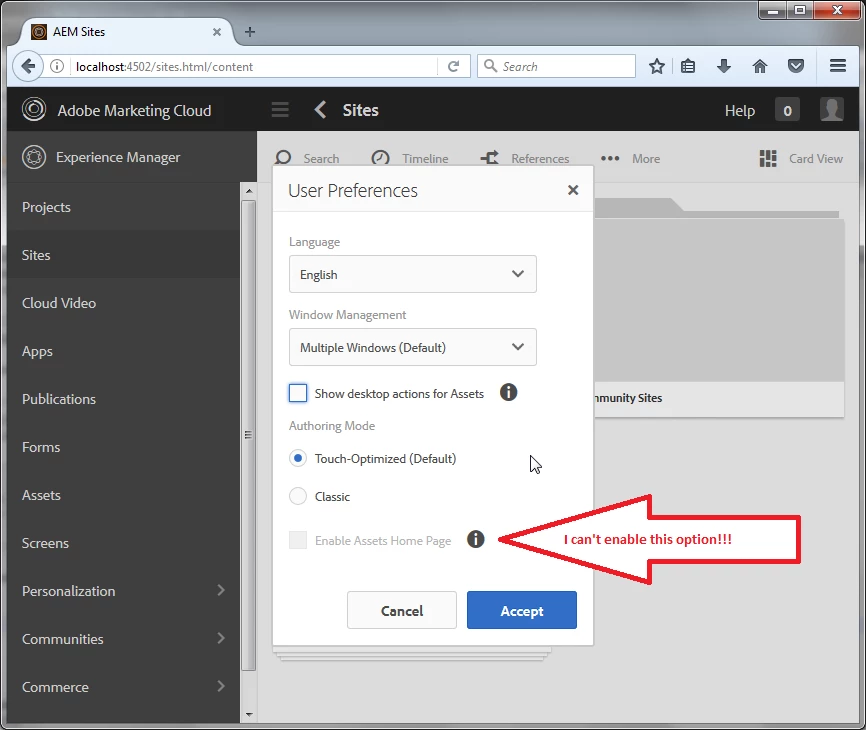The width and height of the screenshot is (866, 730).
Task: Bookmark this page with the star icon
Action: 657,66
